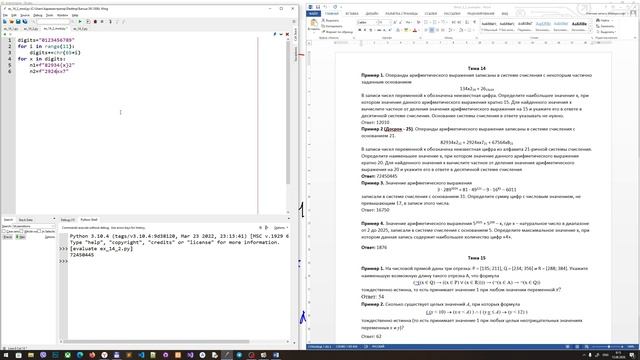Click the Next search button
This screenshot has width=640, height=360.
coord(20,237)
